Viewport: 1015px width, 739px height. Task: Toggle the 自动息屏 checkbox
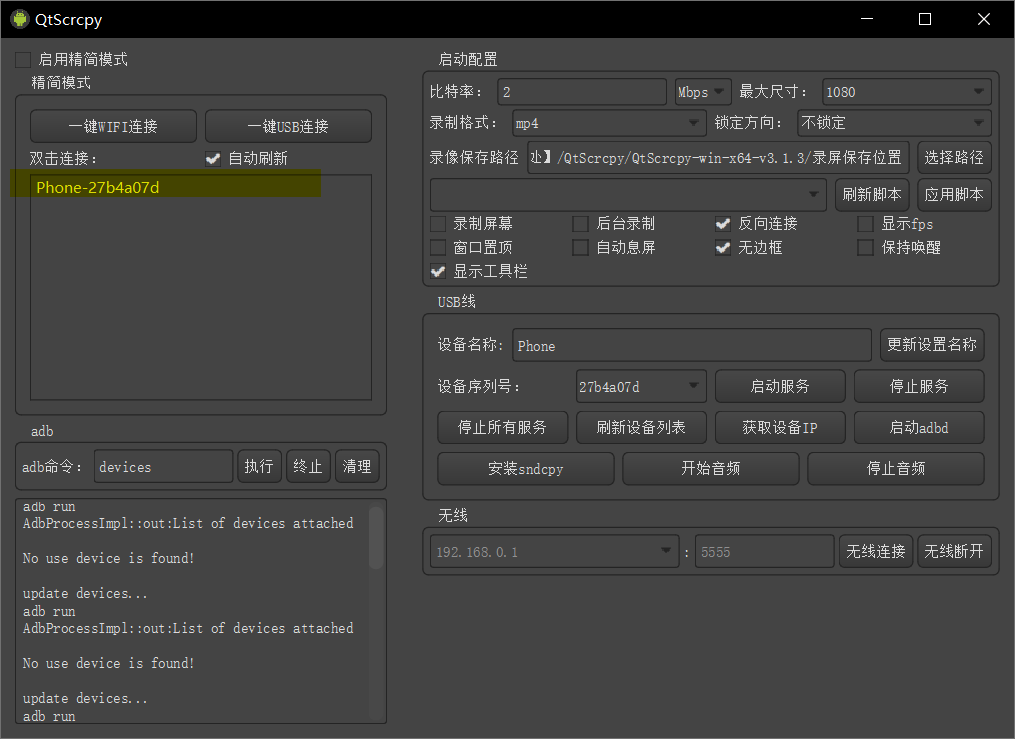point(581,248)
